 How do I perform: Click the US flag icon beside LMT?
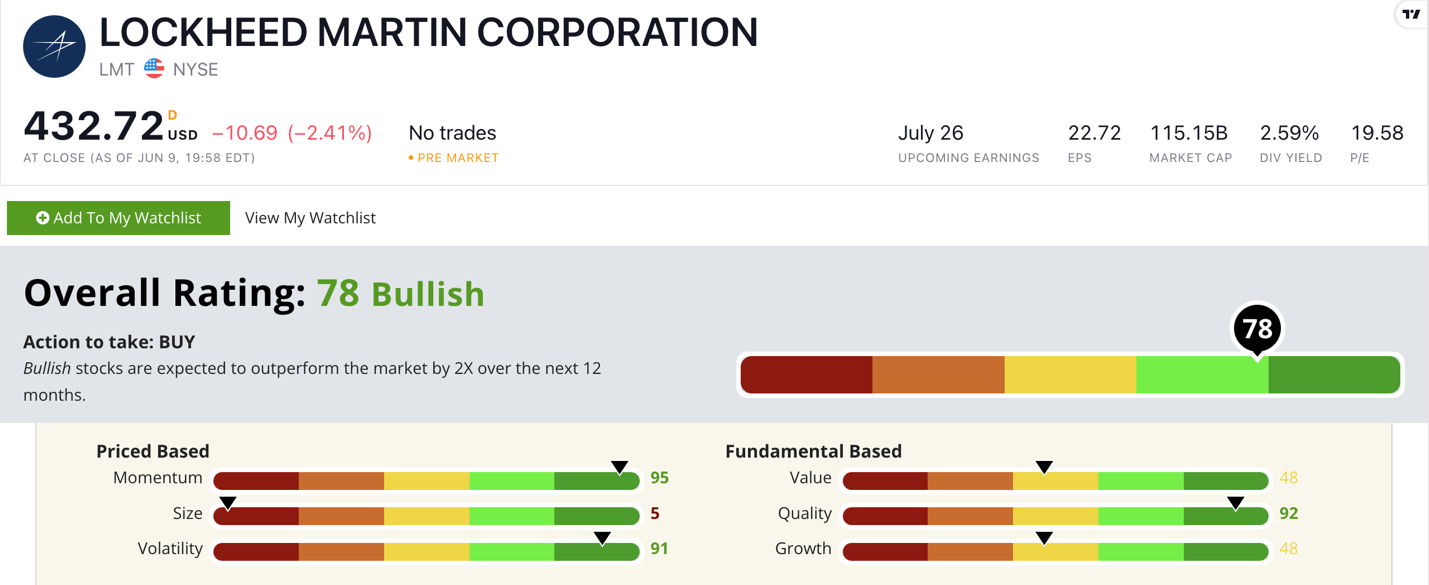pos(154,69)
